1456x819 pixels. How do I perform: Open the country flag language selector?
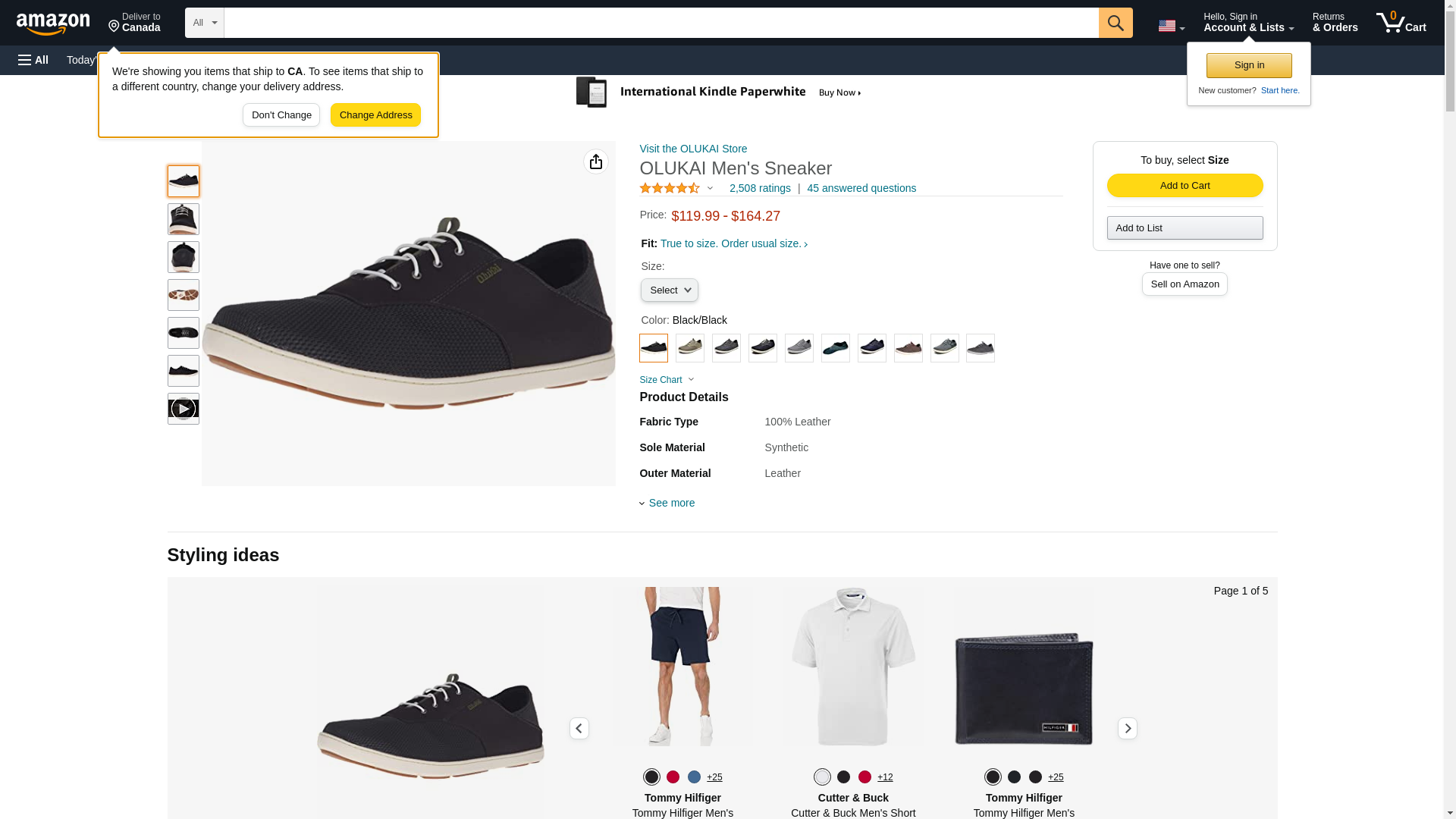tap(1171, 27)
